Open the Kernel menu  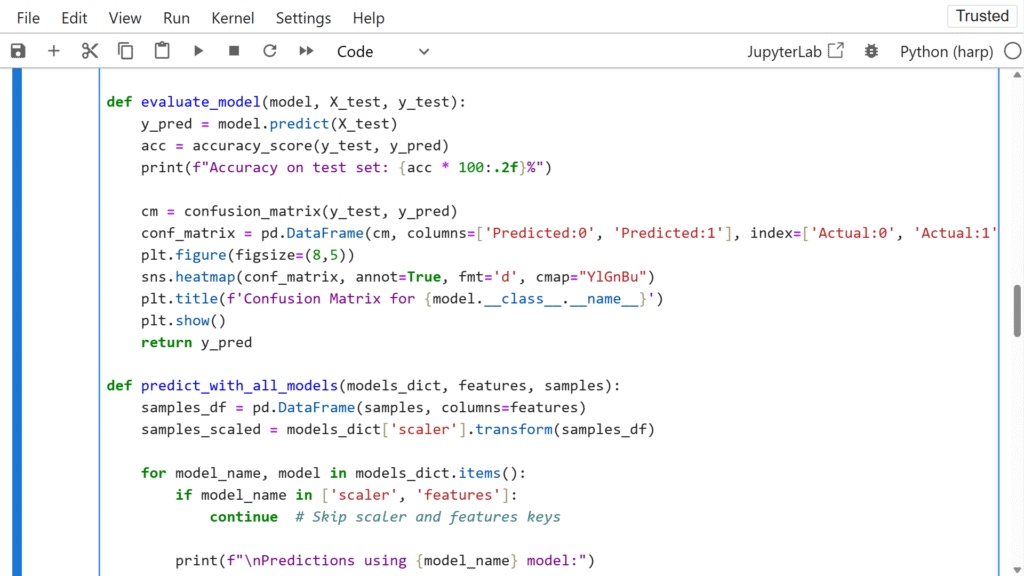pyautogui.click(x=232, y=17)
